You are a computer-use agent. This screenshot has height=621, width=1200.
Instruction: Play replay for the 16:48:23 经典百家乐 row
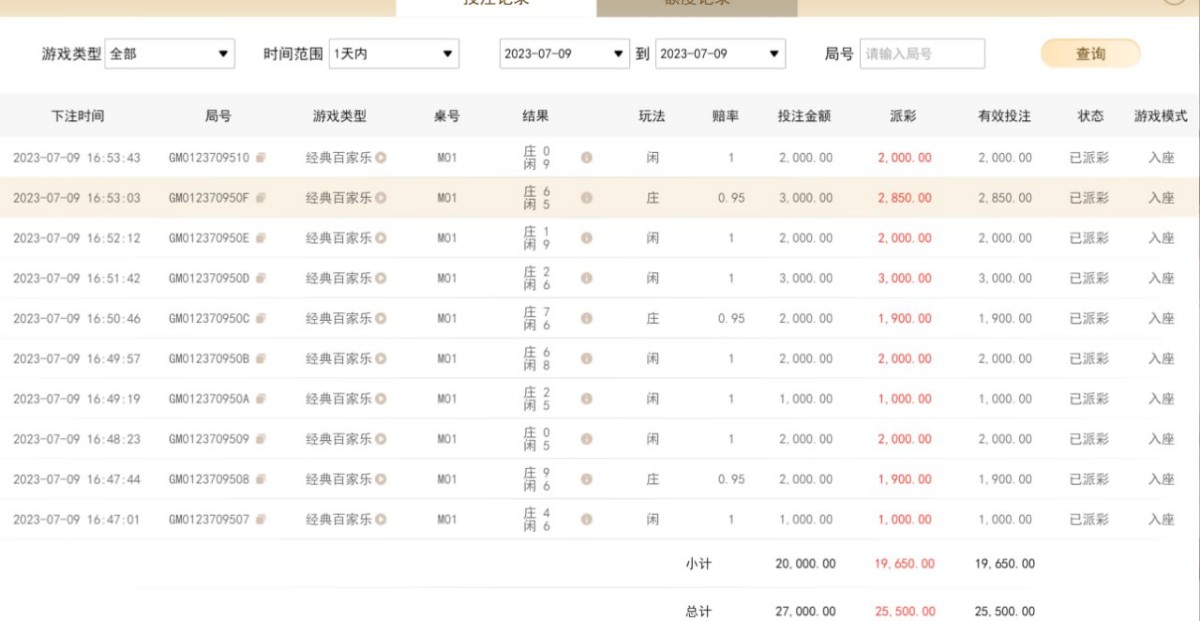pyautogui.click(x=381, y=439)
